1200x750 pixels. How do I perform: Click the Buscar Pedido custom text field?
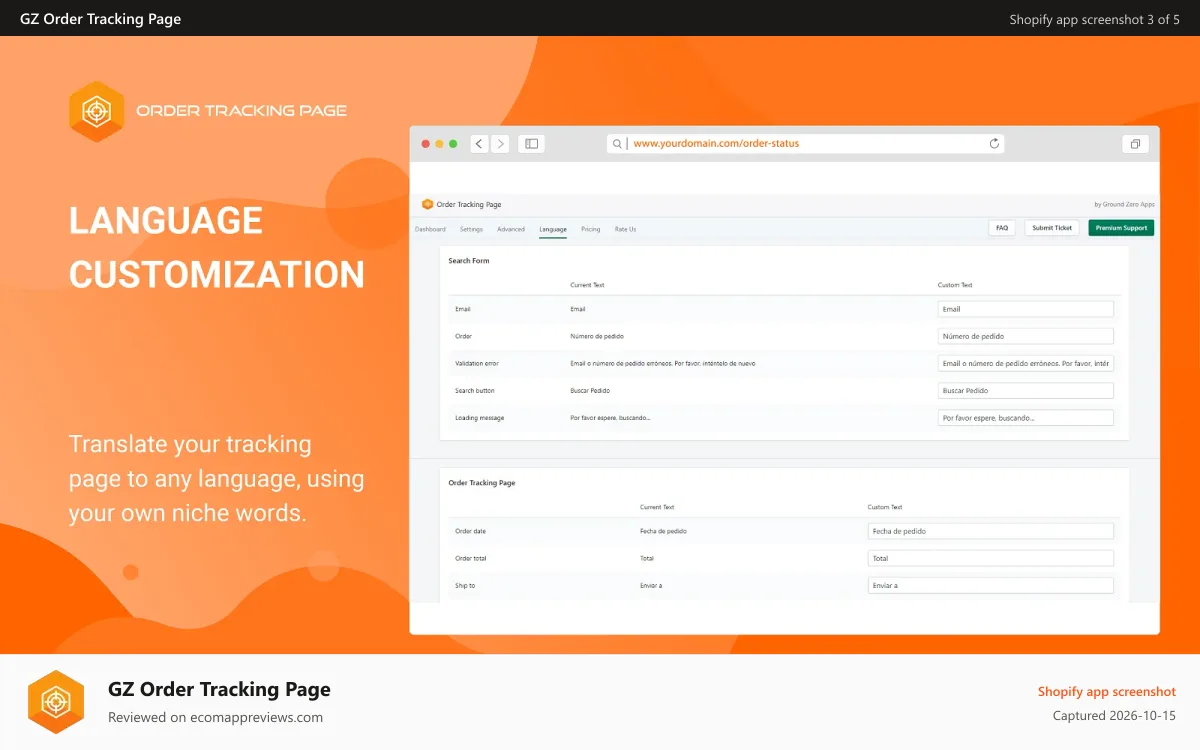1026,390
